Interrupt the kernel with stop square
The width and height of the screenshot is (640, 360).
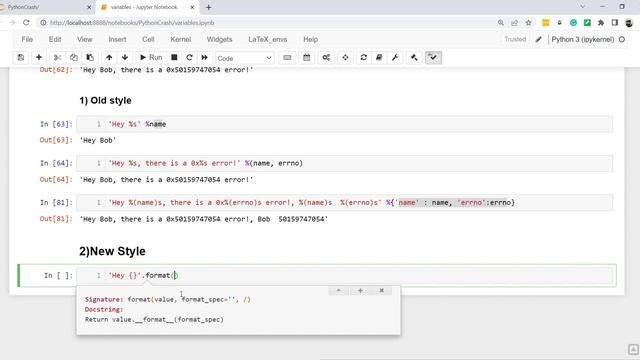click(x=174, y=58)
